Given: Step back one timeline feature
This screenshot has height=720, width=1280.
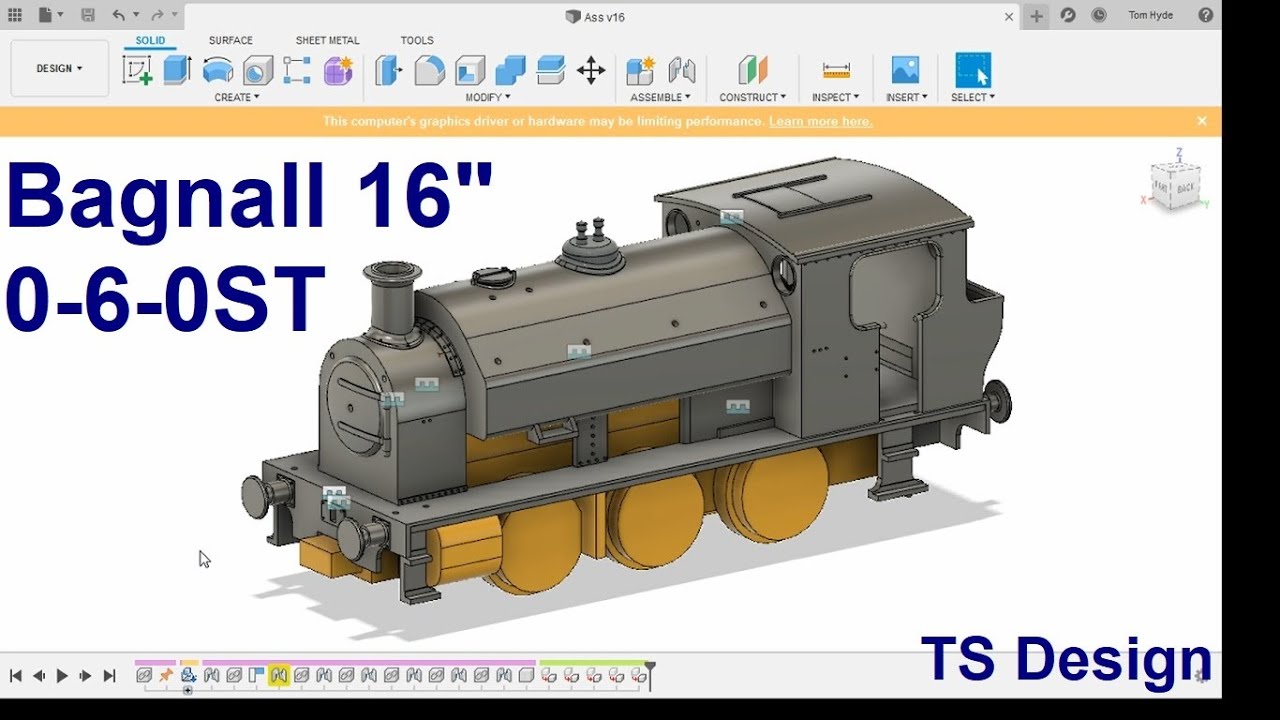Looking at the screenshot, I should coord(39,676).
